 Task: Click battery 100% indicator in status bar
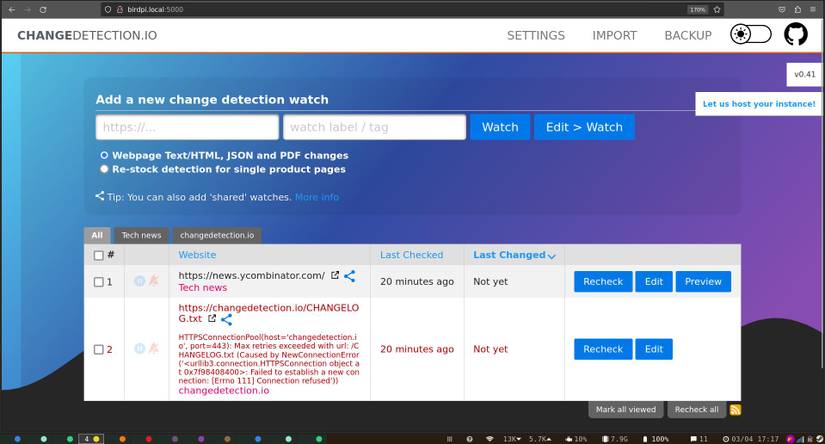[x=656, y=439]
